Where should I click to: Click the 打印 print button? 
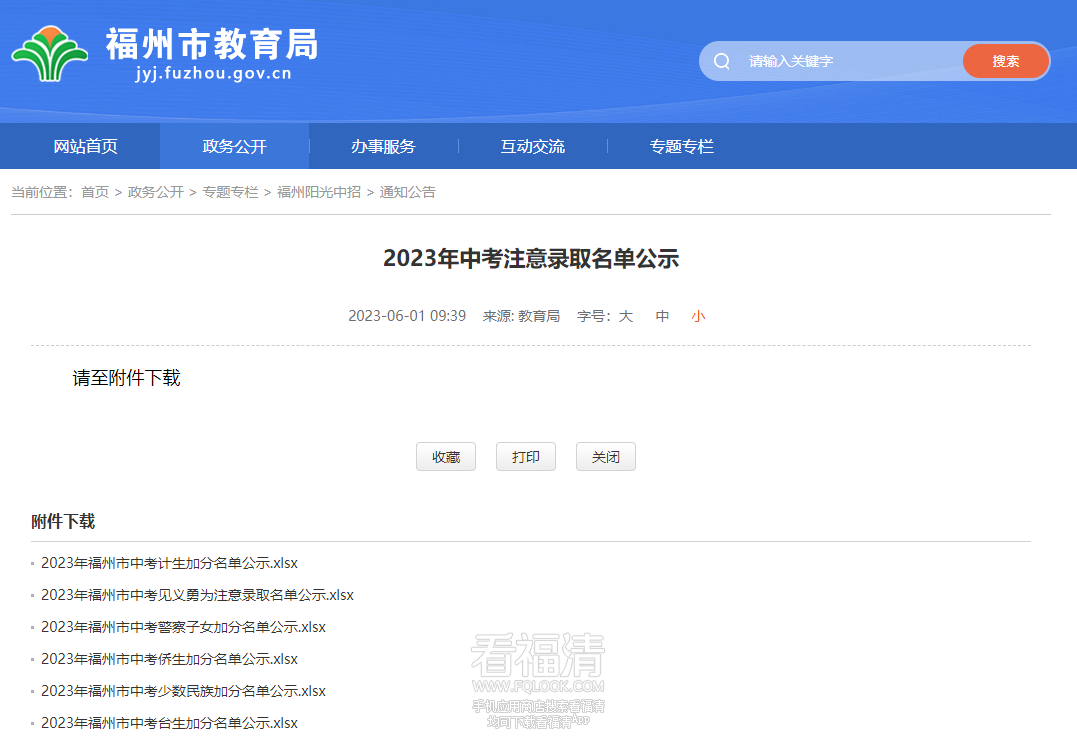[x=525, y=456]
